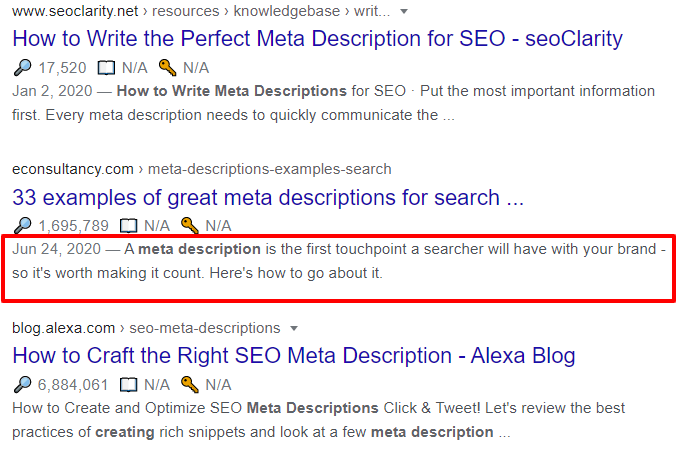Open "How to Craft the Right SEO Meta Description" link

294,355
